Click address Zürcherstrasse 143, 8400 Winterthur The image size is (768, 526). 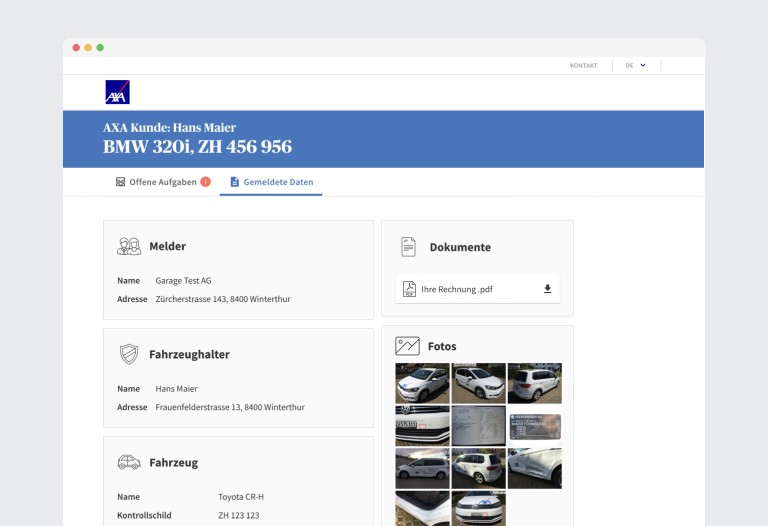point(223,299)
